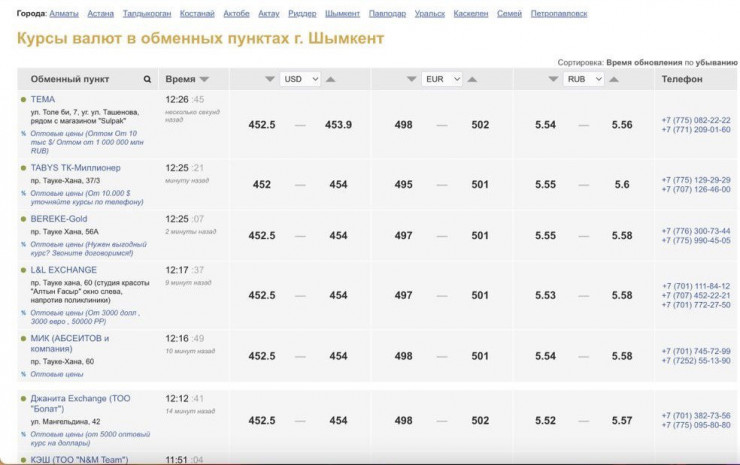Open the EUR currency dropdown
This screenshot has width=740, height=465.
pos(442,79)
